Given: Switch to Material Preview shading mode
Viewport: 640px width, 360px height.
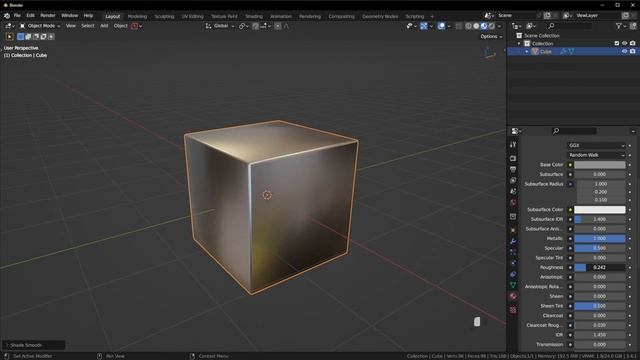Looking at the screenshot, I should point(484,26).
